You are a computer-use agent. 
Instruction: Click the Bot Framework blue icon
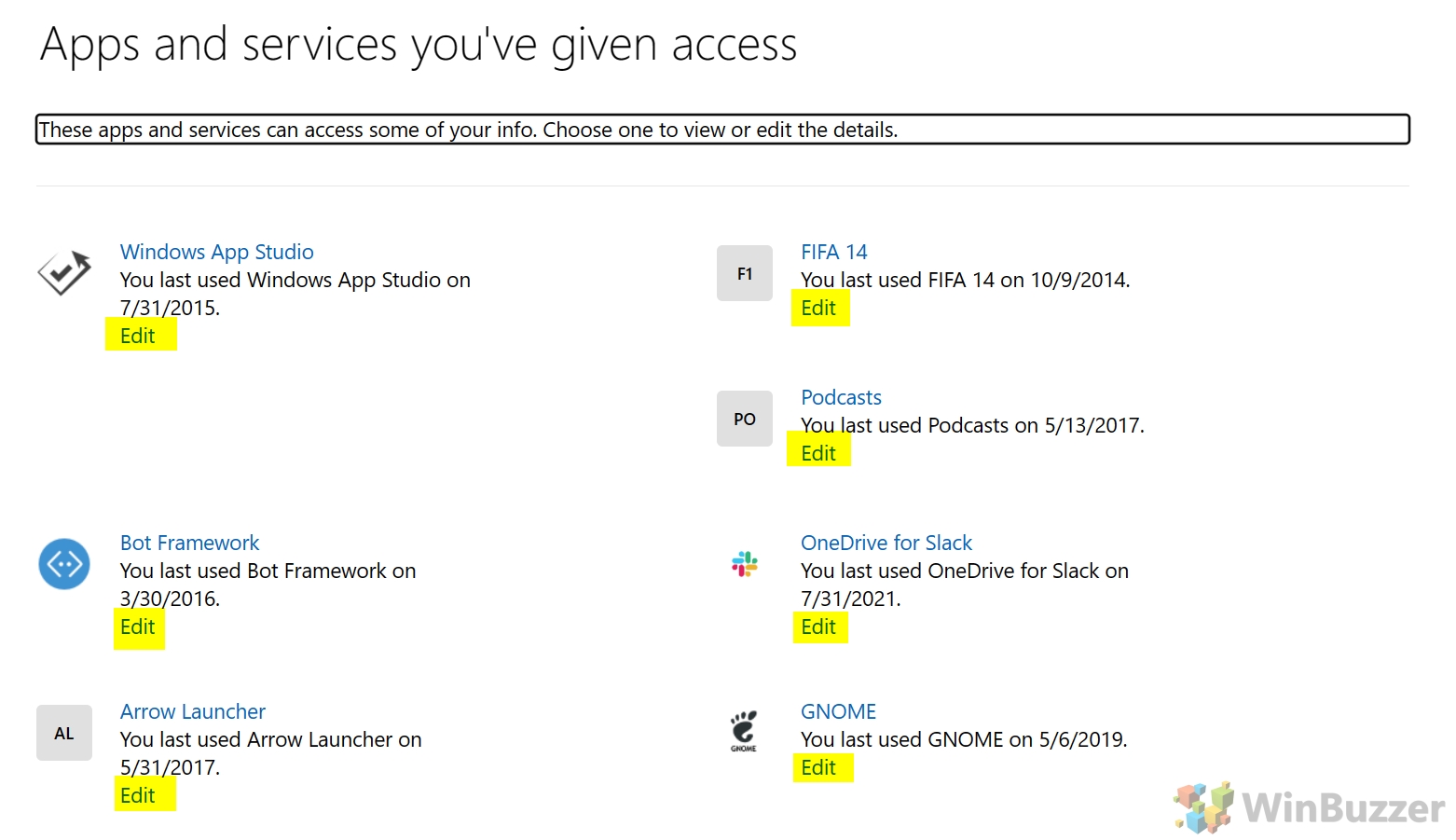64,564
